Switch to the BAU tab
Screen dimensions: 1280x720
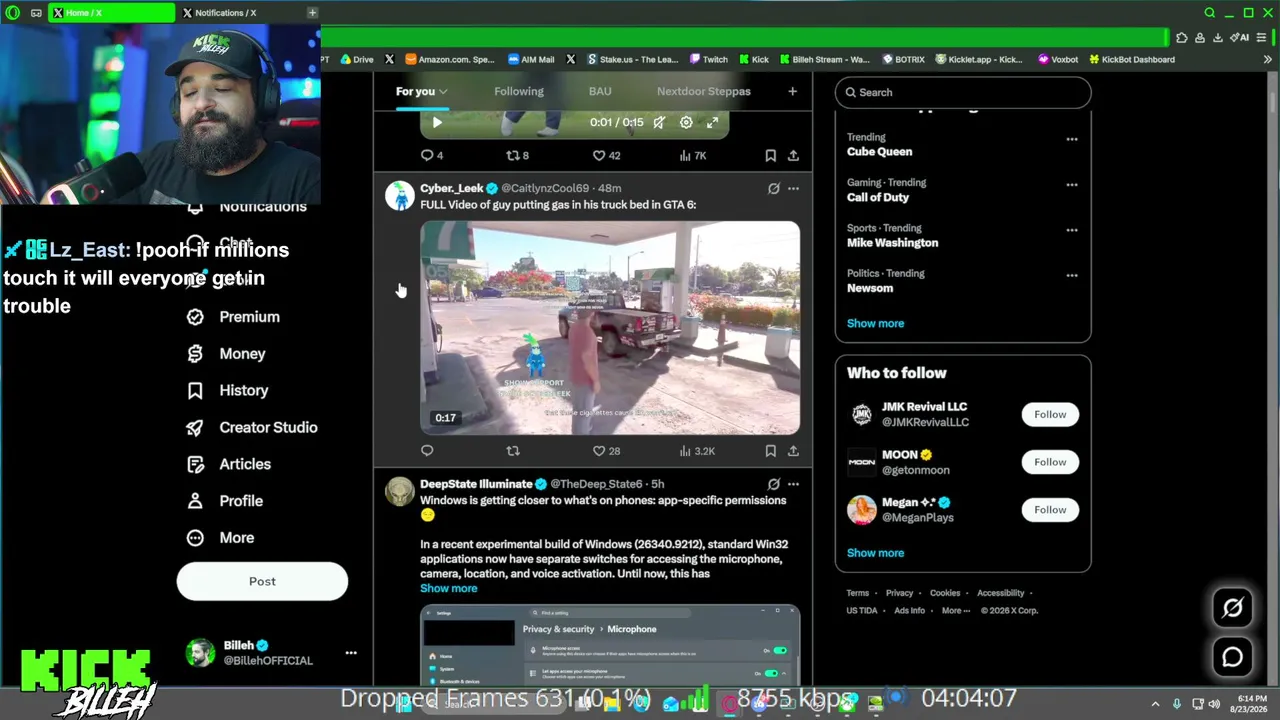point(600,92)
